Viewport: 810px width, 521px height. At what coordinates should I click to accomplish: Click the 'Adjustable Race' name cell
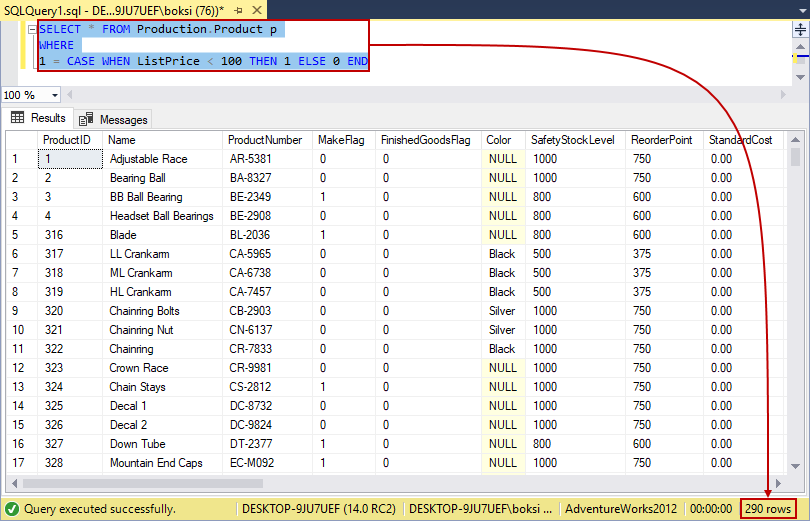click(x=148, y=159)
